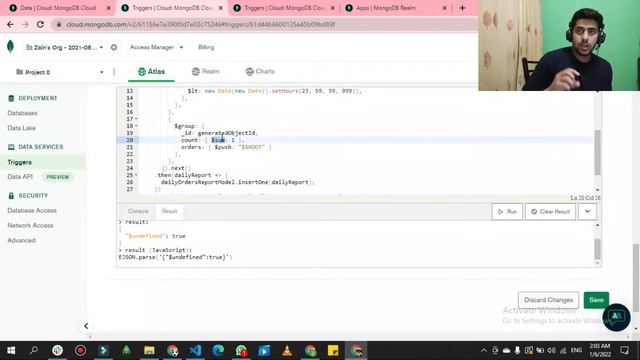This screenshot has height=360, width=640.
Task: Open the dropdown arrow beside Clear Result
Action: point(587,211)
